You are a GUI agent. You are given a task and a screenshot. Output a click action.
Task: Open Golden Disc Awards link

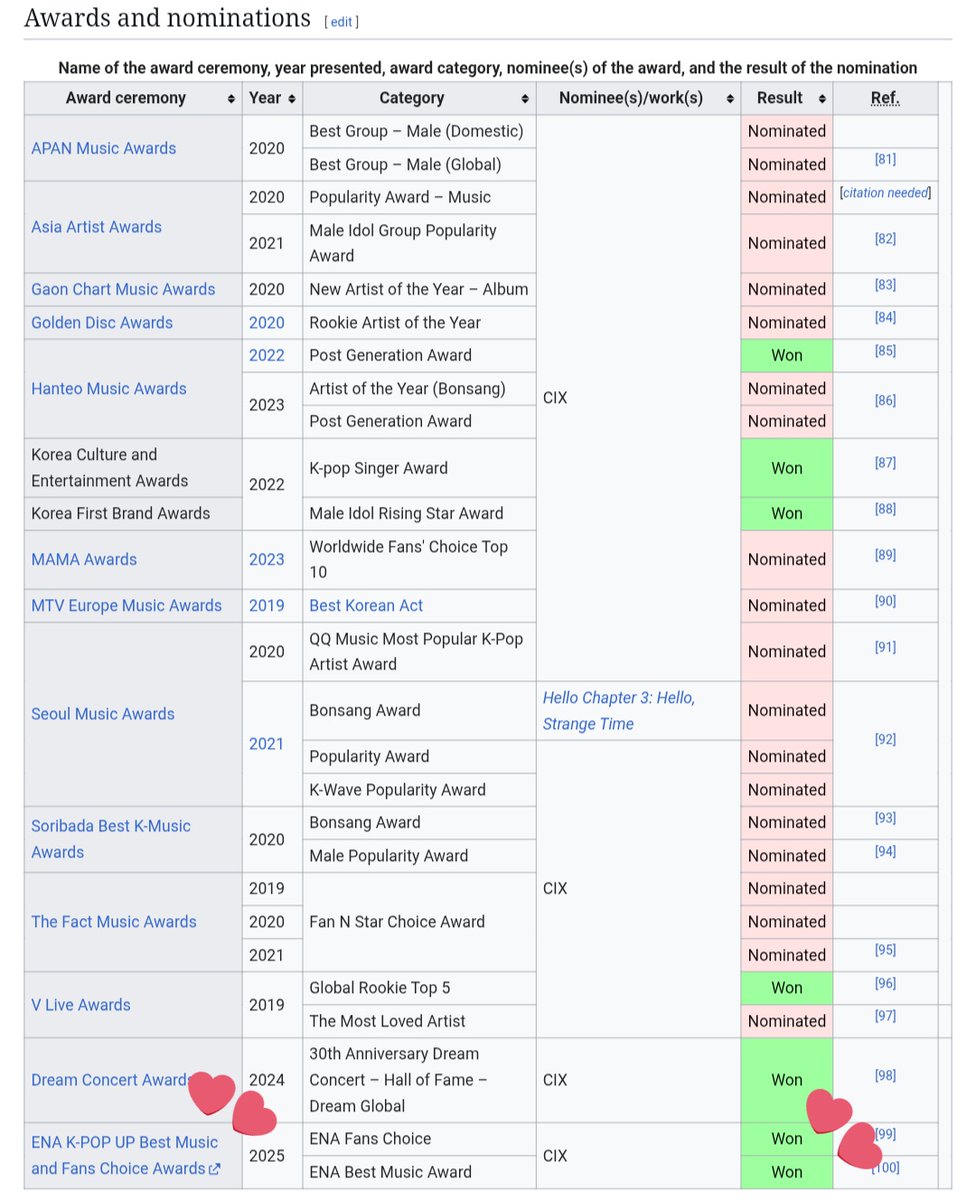point(102,322)
